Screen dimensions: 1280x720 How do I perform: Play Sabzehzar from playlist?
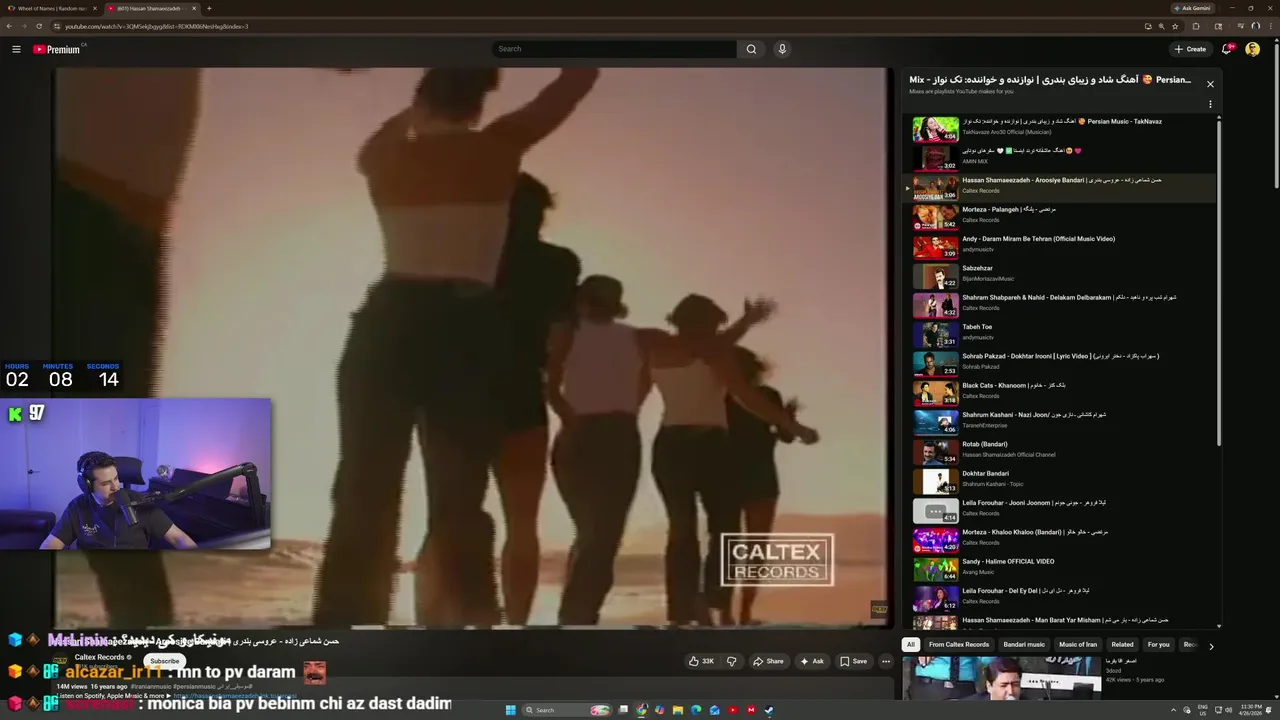[1060, 275]
